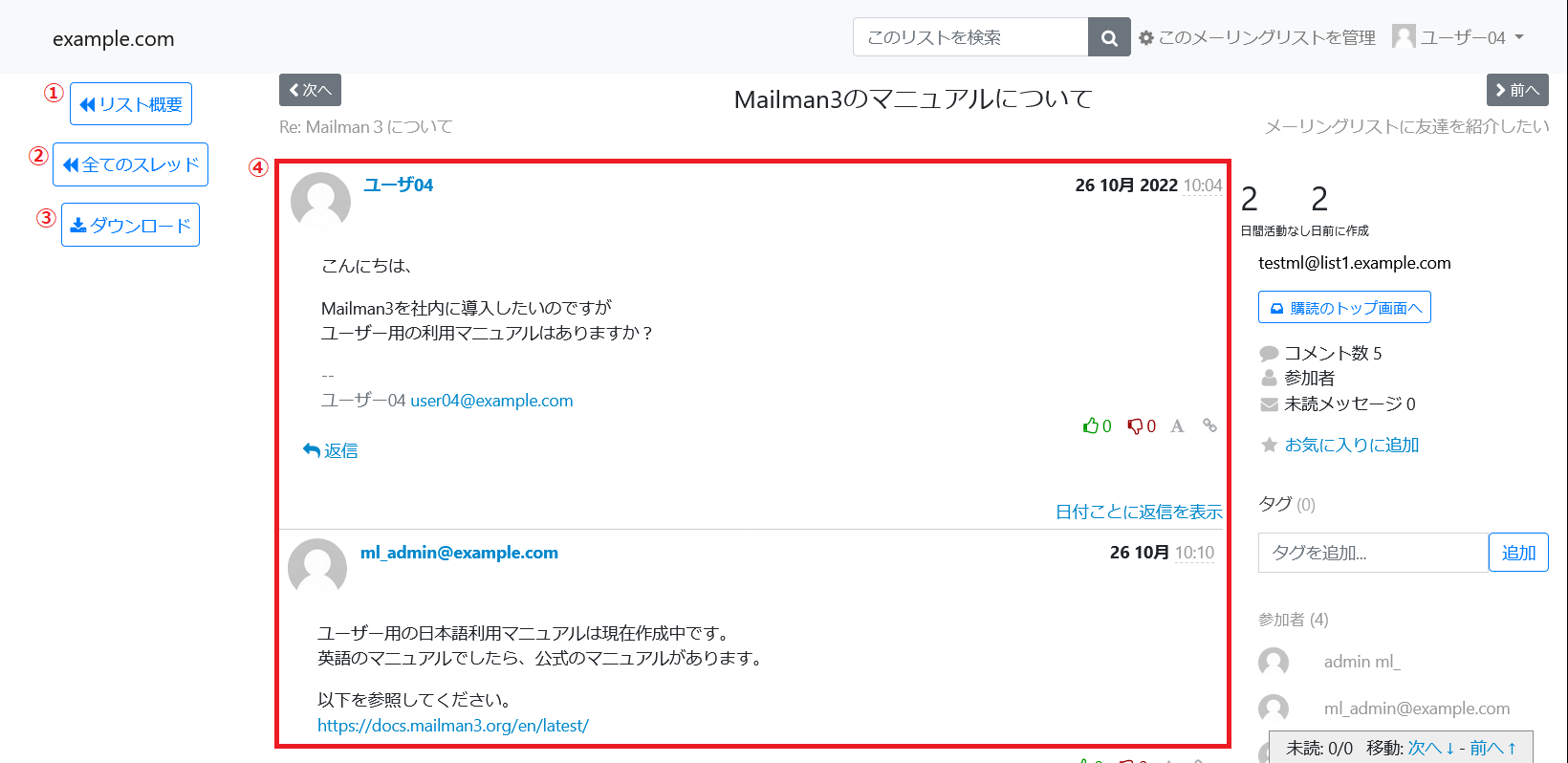The height and width of the screenshot is (763, 1568).
Task: Click the 追加 tag button
Action: pyautogui.click(x=1518, y=553)
